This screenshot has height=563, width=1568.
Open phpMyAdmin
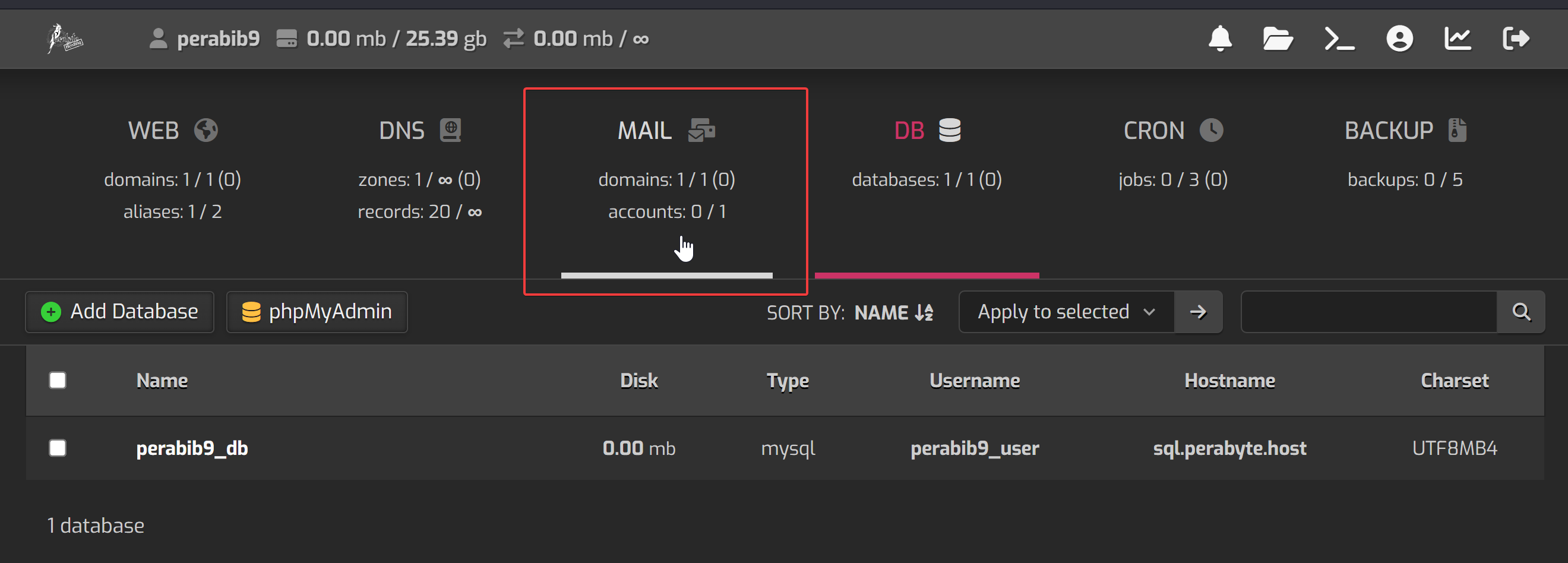[x=317, y=312]
